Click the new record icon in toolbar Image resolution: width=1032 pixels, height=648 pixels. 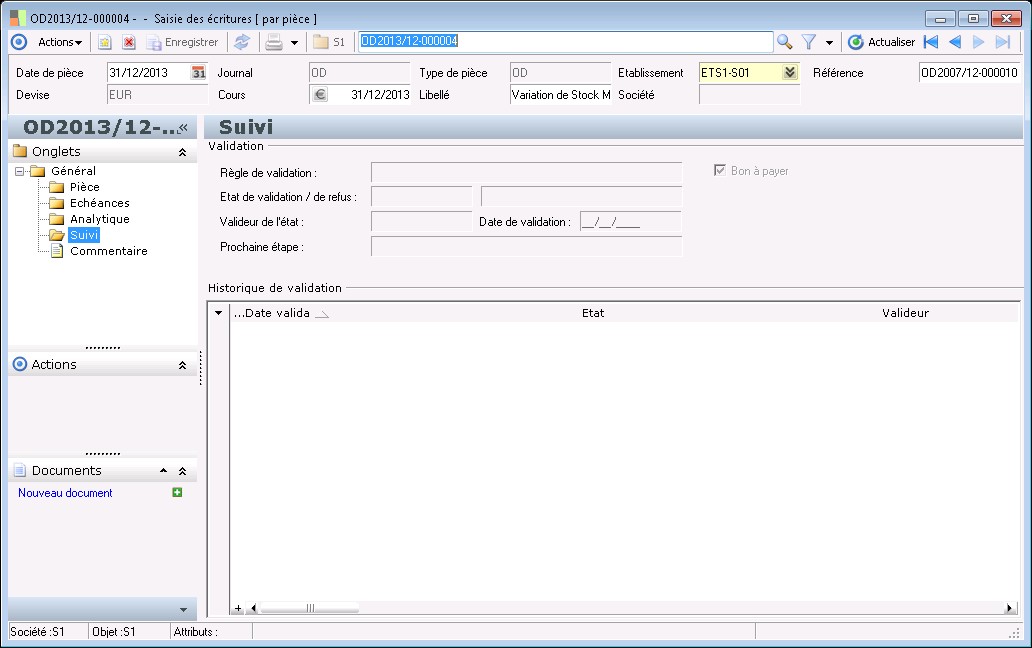tap(104, 42)
